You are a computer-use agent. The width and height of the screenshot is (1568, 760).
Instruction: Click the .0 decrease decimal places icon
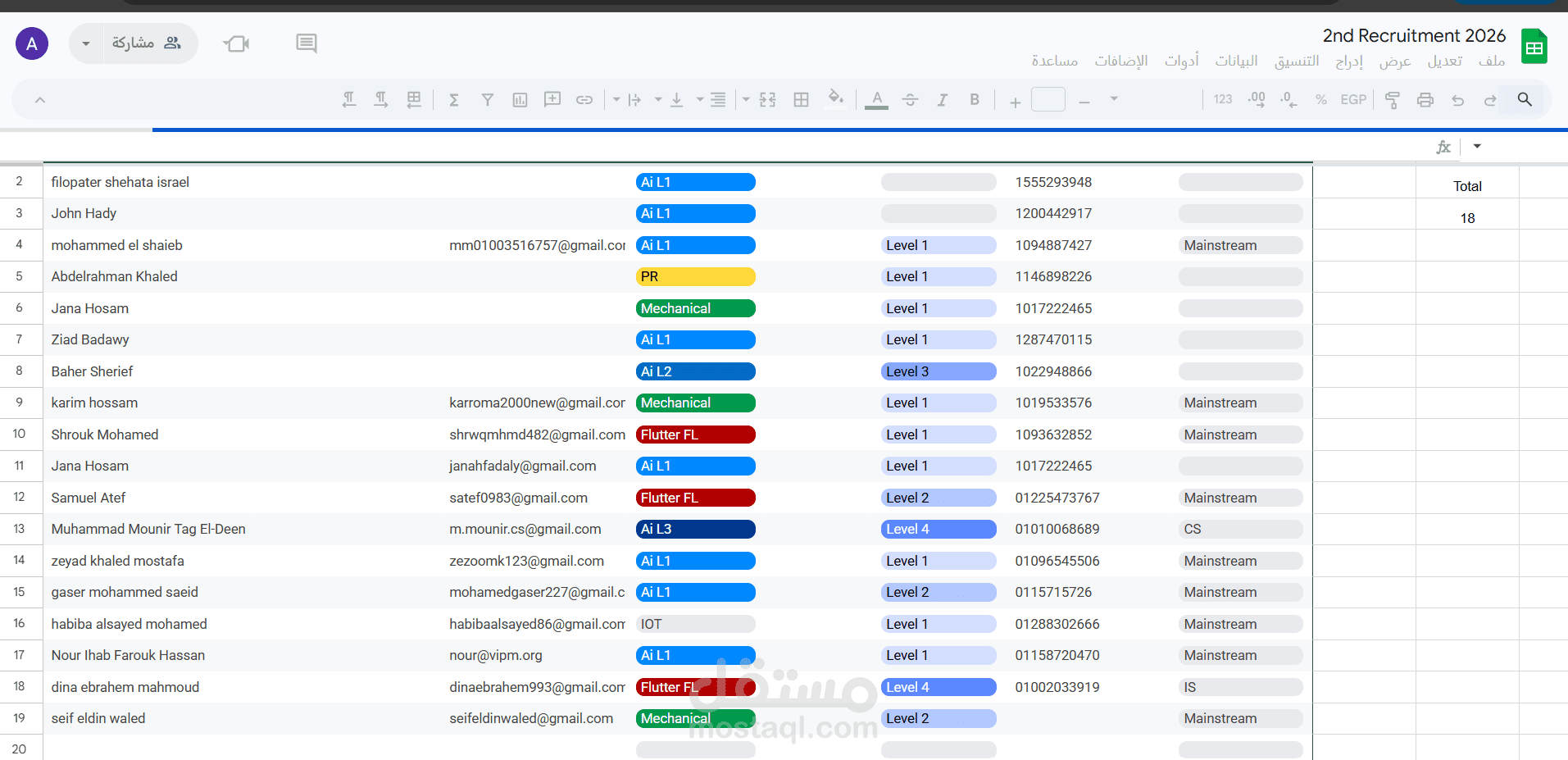pyautogui.click(x=1288, y=99)
